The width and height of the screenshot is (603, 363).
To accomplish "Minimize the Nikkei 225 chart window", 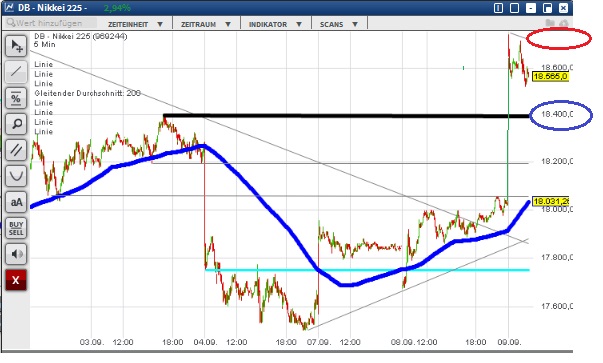I will (531, 8).
